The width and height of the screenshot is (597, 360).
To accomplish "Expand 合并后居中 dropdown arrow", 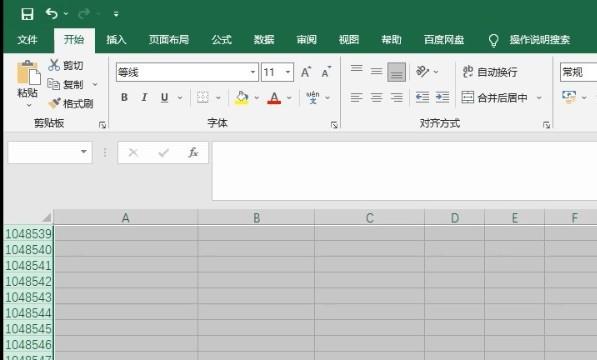I will [539, 98].
